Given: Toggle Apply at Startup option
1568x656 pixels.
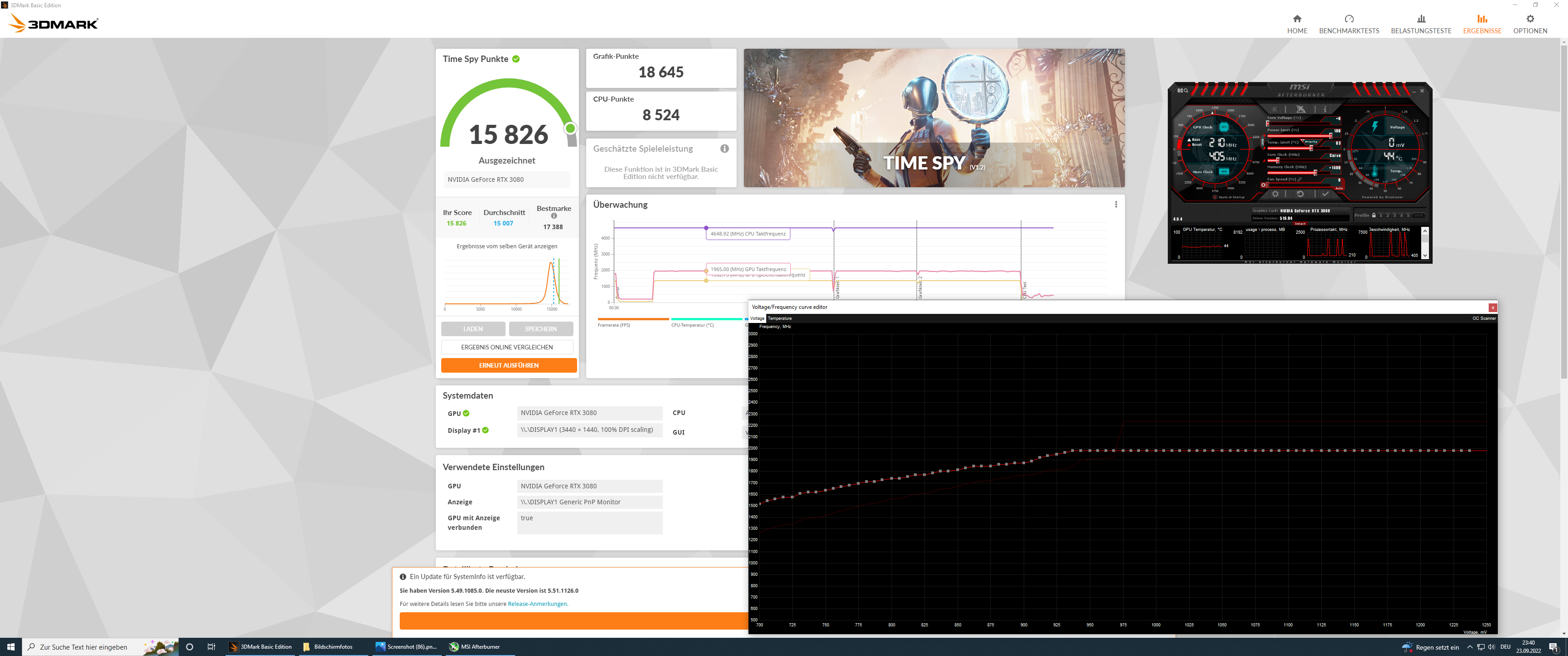Looking at the screenshot, I should click(x=1216, y=197).
